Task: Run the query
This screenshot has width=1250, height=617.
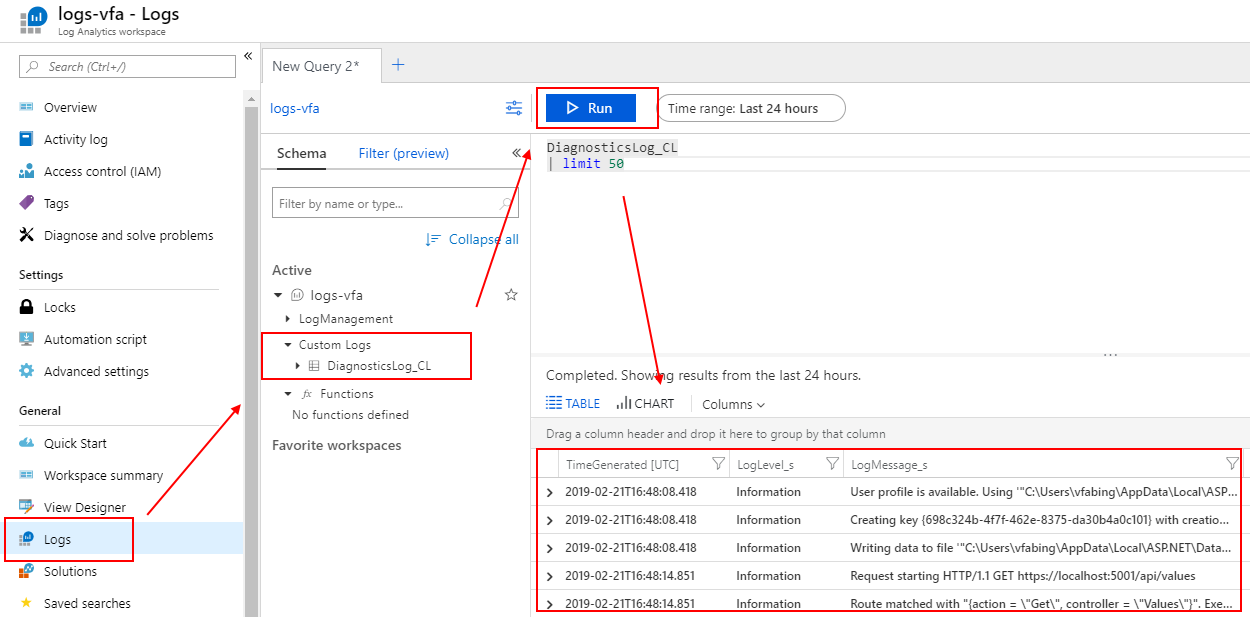Action: coord(591,108)
